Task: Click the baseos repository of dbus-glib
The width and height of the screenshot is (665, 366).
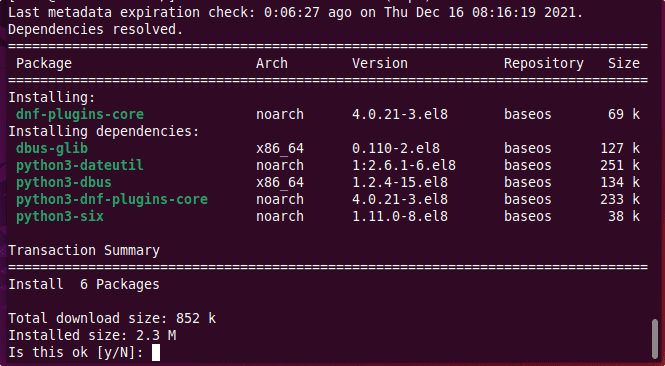Action: coord(528,148)
